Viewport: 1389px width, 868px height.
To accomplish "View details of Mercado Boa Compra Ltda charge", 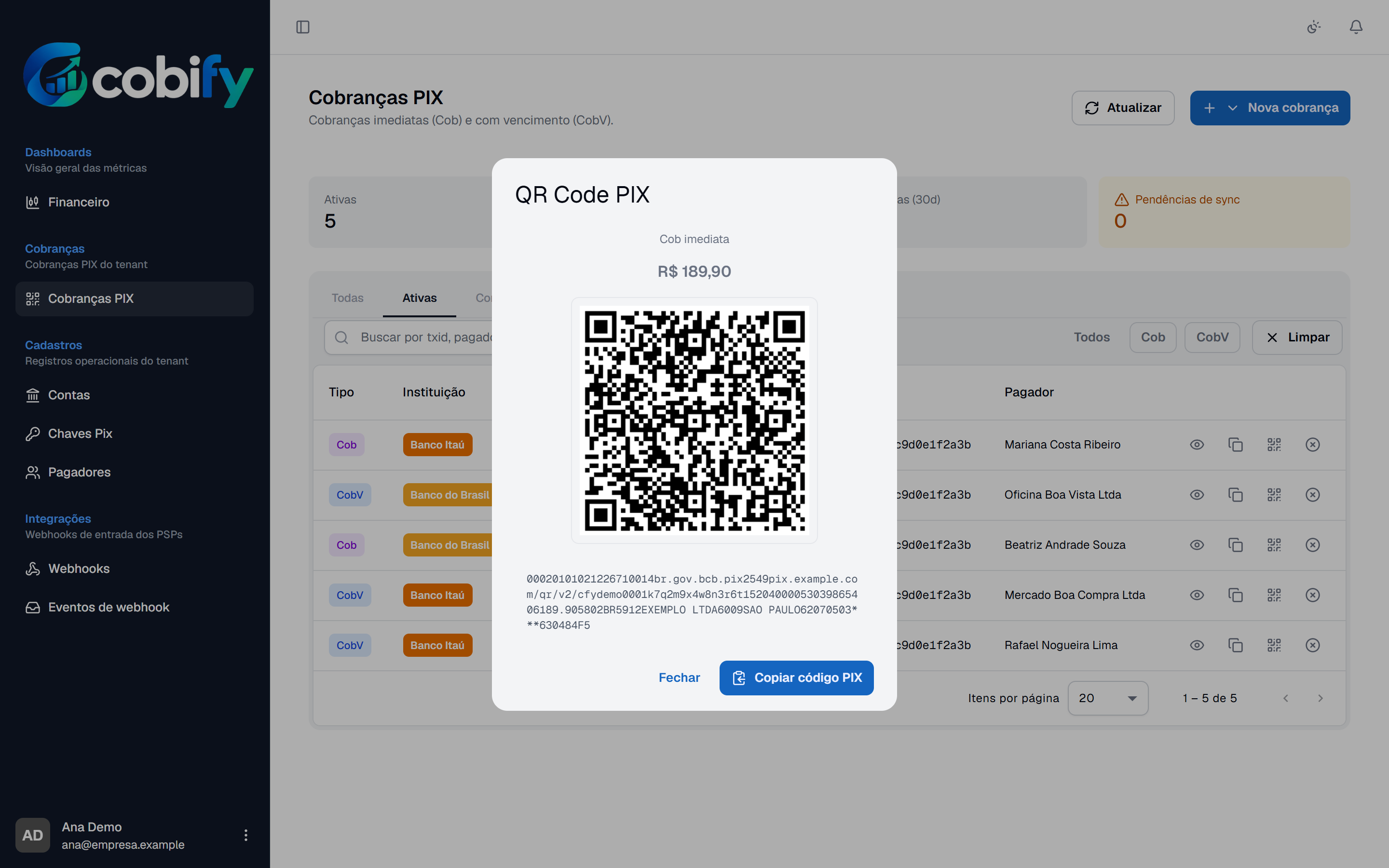I will (x=1197, y=595).
